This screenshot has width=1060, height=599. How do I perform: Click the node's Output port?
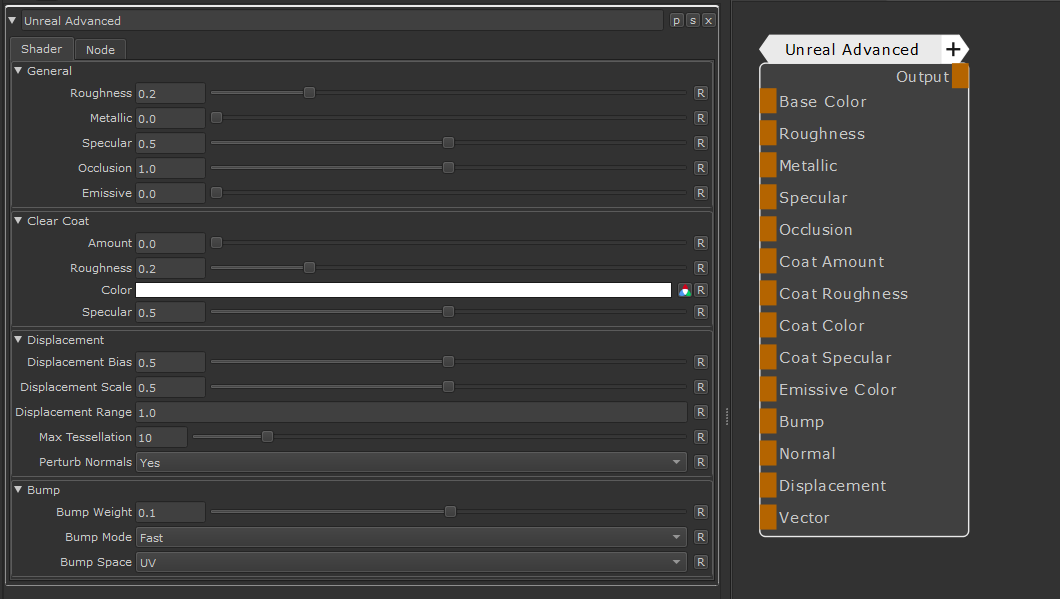coord(960,77)
